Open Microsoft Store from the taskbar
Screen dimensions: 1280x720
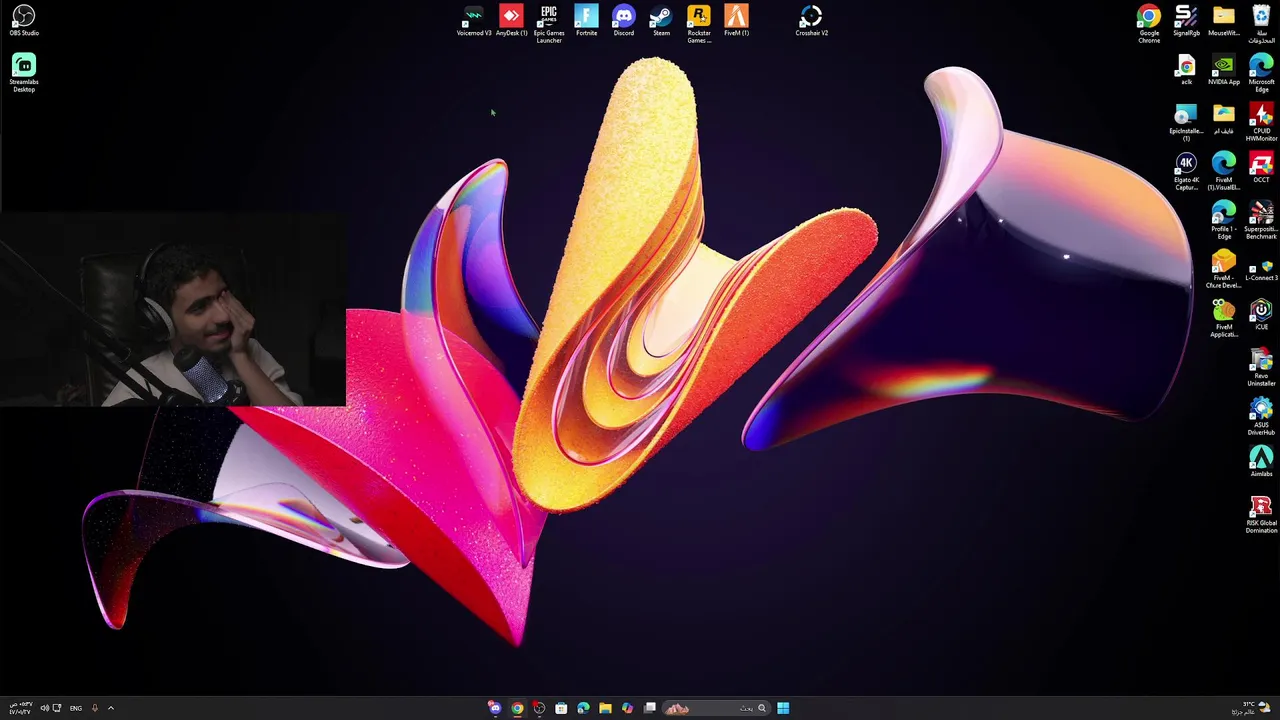click(x=561, y=708)
